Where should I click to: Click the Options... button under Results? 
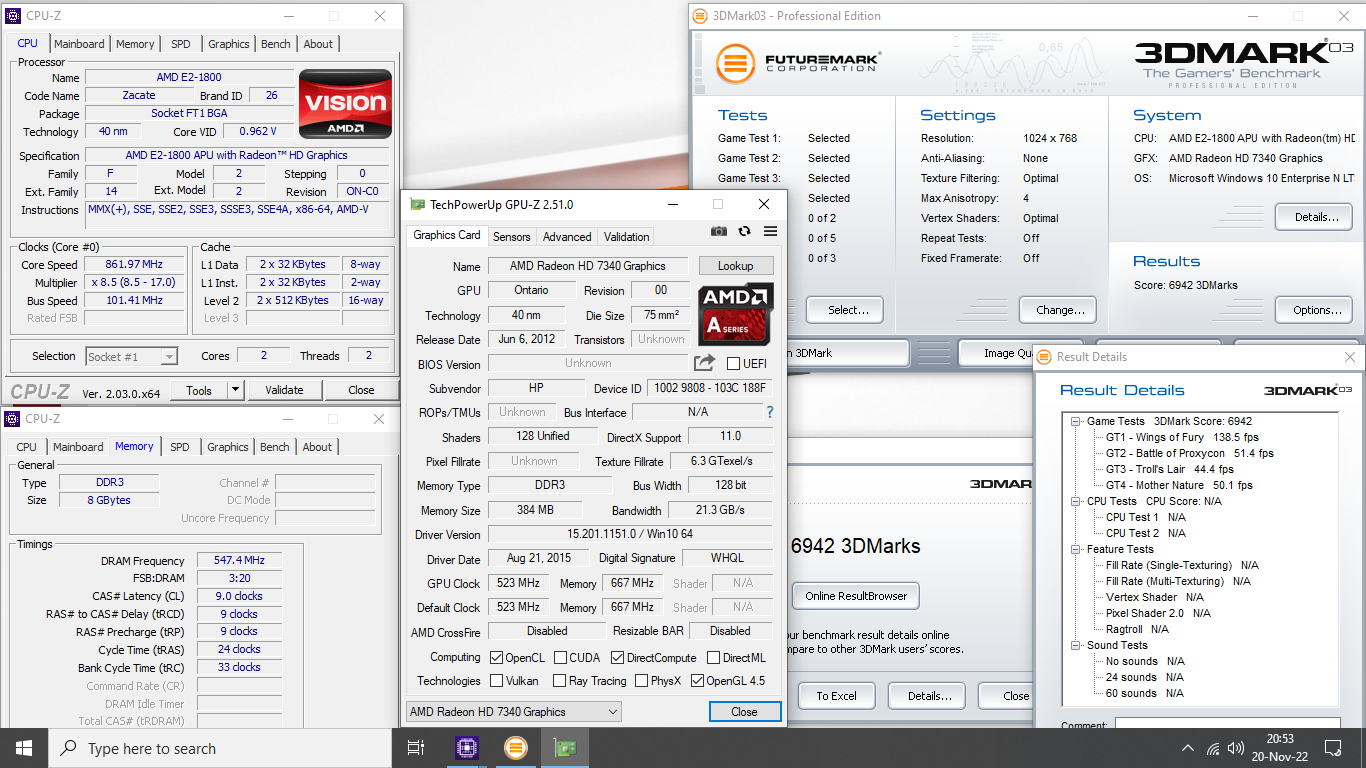pos(1313,310)
